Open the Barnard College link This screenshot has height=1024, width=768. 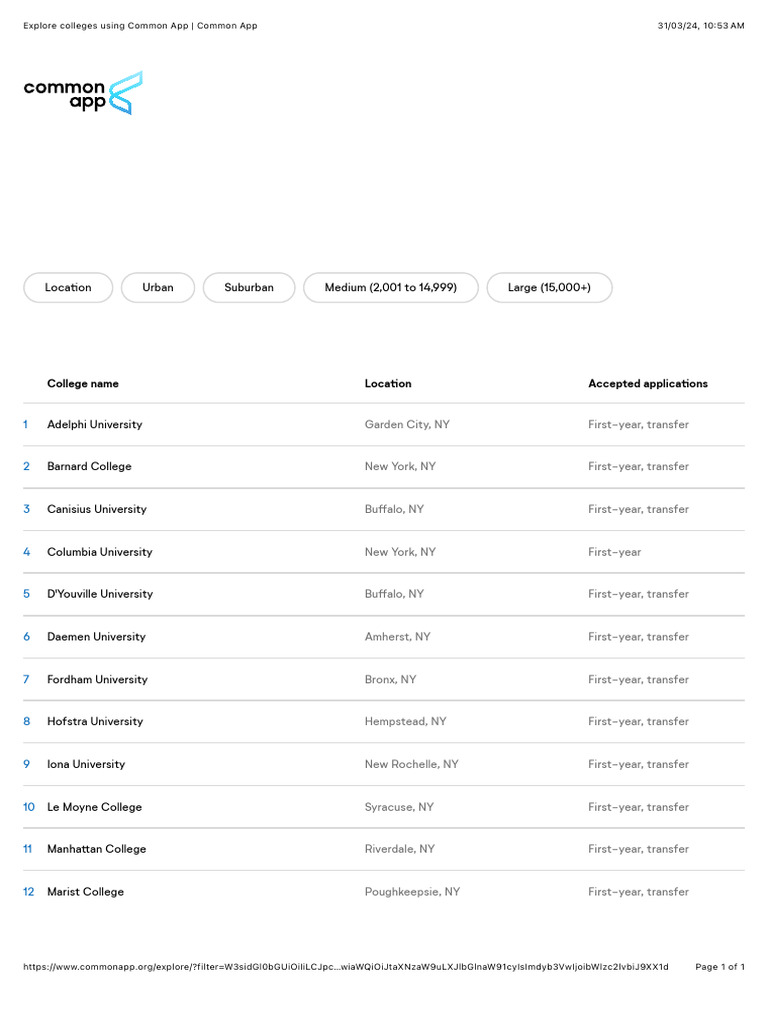tap(89, 467)
